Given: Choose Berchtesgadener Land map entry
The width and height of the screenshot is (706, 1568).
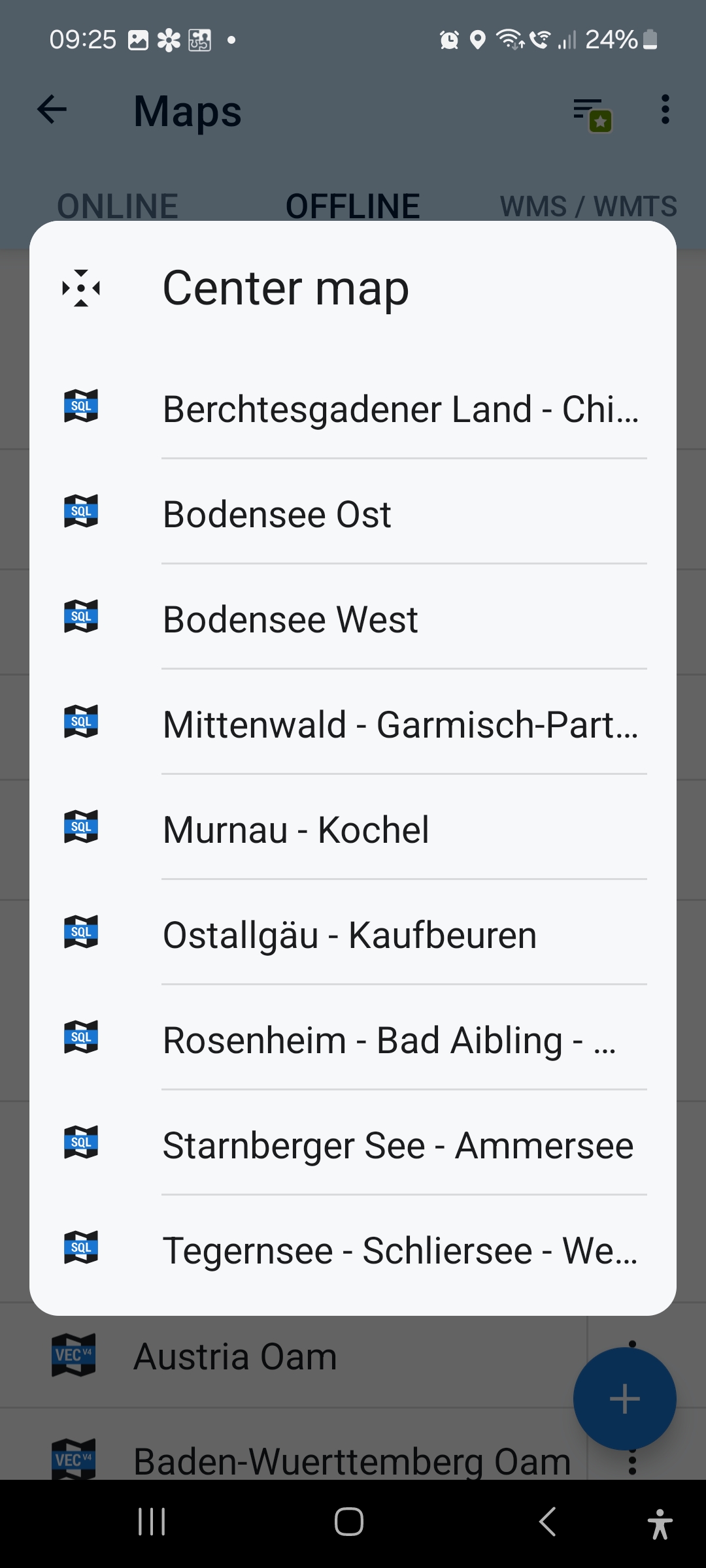Looking at the screenshot, I should point(400,409).
